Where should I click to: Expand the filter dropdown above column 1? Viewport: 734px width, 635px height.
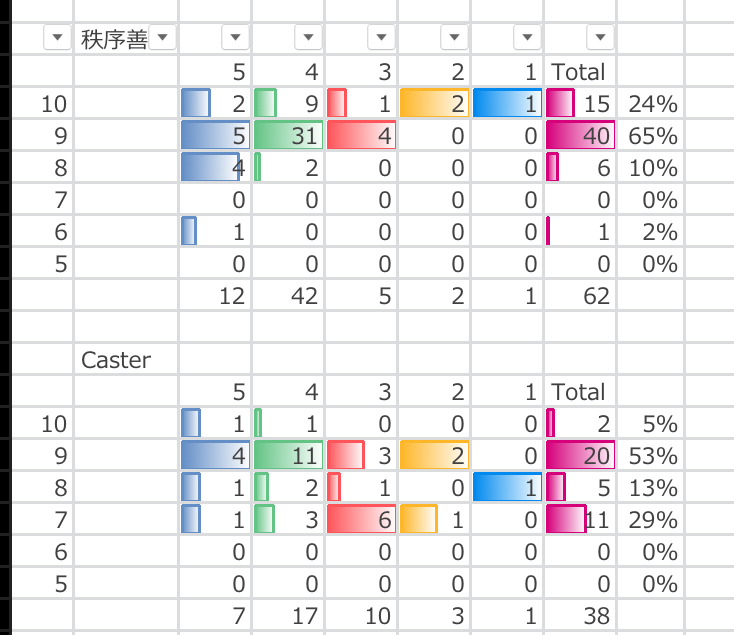[x=526, y=38]
